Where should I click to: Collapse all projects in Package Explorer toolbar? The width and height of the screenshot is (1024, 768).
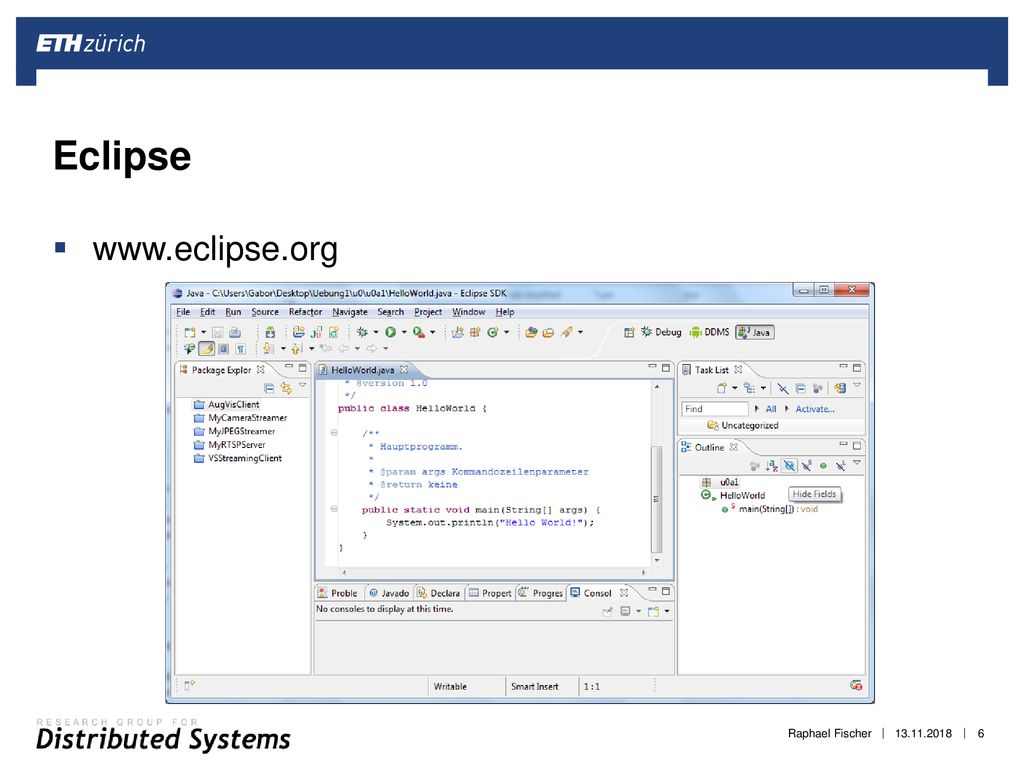pos(269,388)
